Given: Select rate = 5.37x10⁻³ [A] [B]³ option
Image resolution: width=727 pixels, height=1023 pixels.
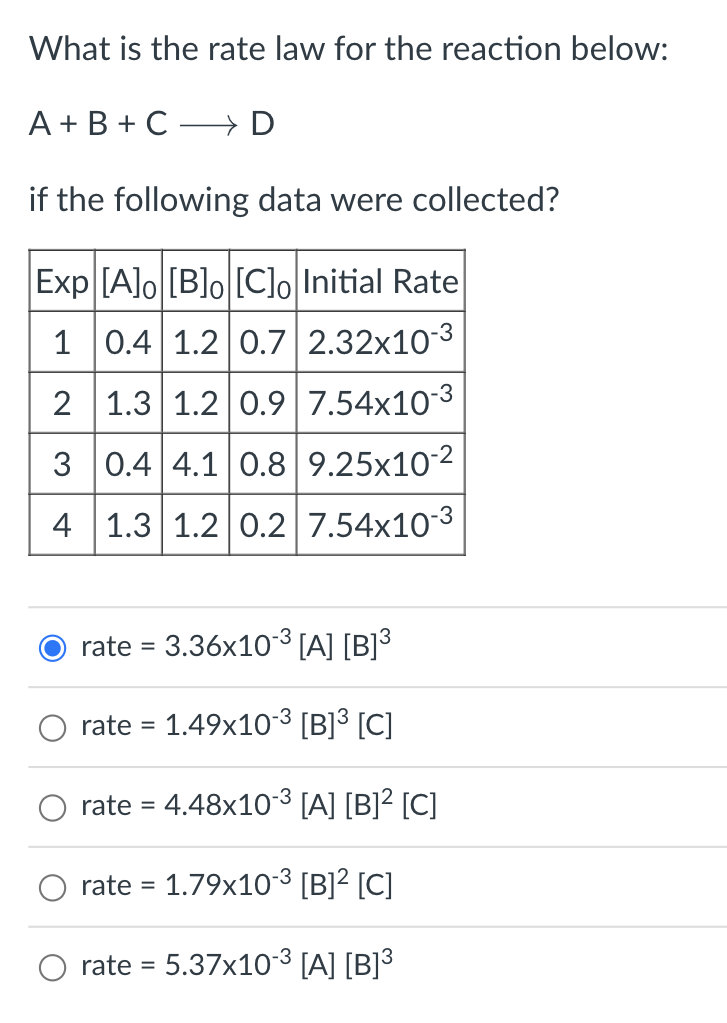Looking at the screenshot, I should pyautogui.click(x=52, y=967).
